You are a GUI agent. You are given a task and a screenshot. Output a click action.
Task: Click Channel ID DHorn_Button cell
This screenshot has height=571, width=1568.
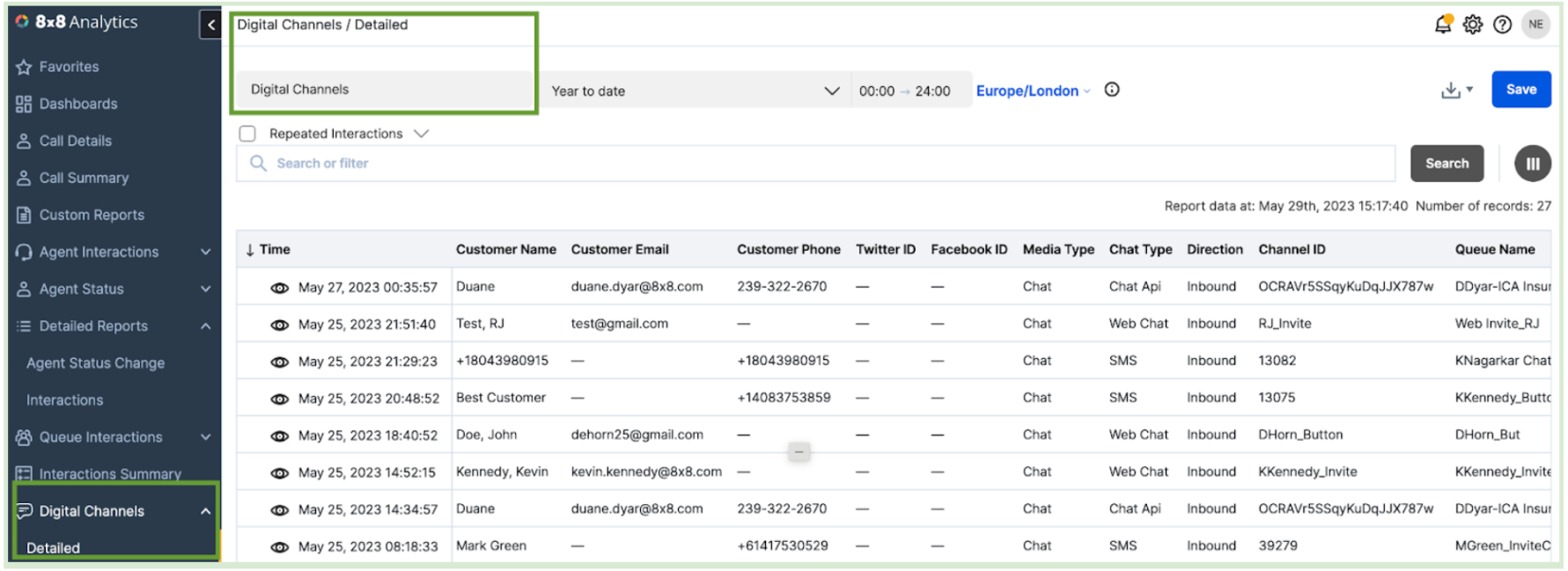(1300, 435)
